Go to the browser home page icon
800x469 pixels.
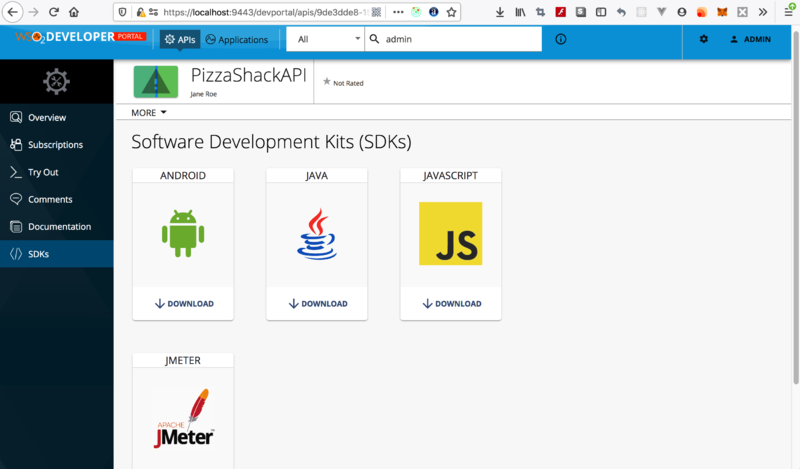(x=74, y=12)
